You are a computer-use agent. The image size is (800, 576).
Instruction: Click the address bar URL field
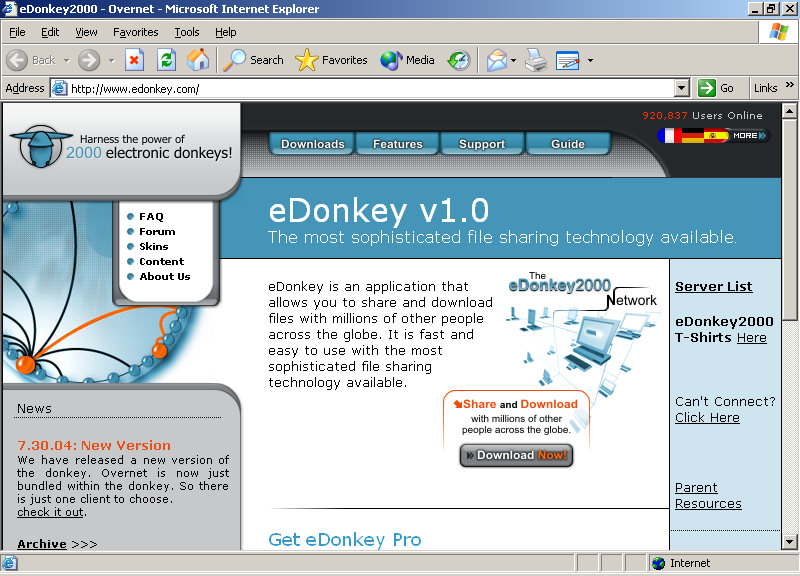pos(371,88)
